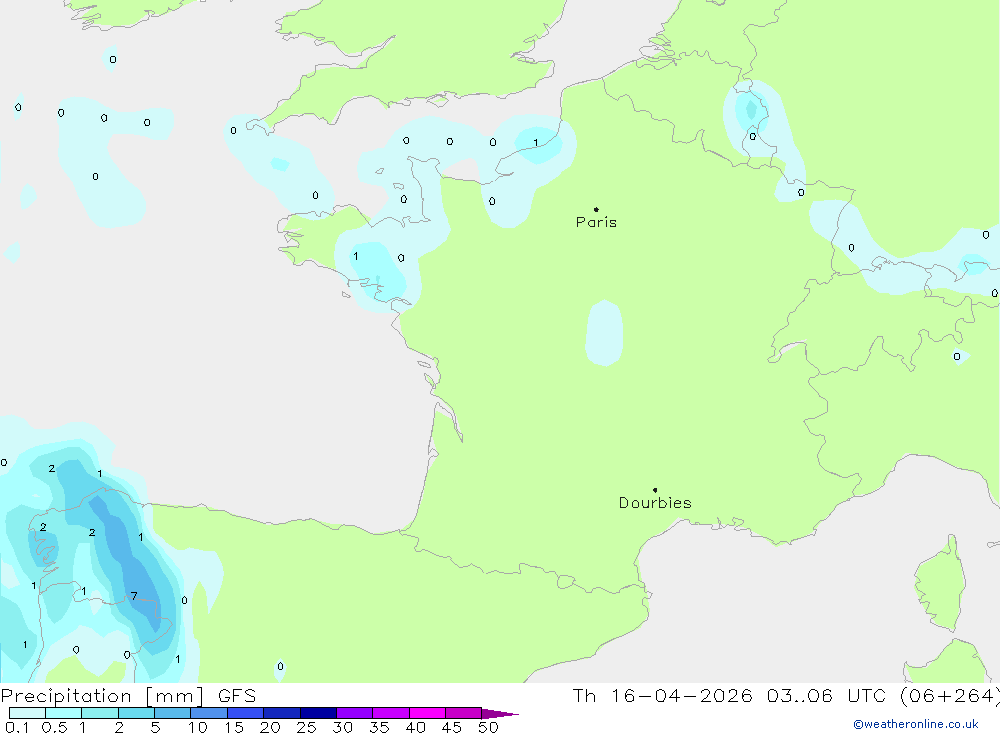1000x733 pixels.
Task: Pick the dark navy 25–30 legend swatch
Action: [x=317, y=713]
